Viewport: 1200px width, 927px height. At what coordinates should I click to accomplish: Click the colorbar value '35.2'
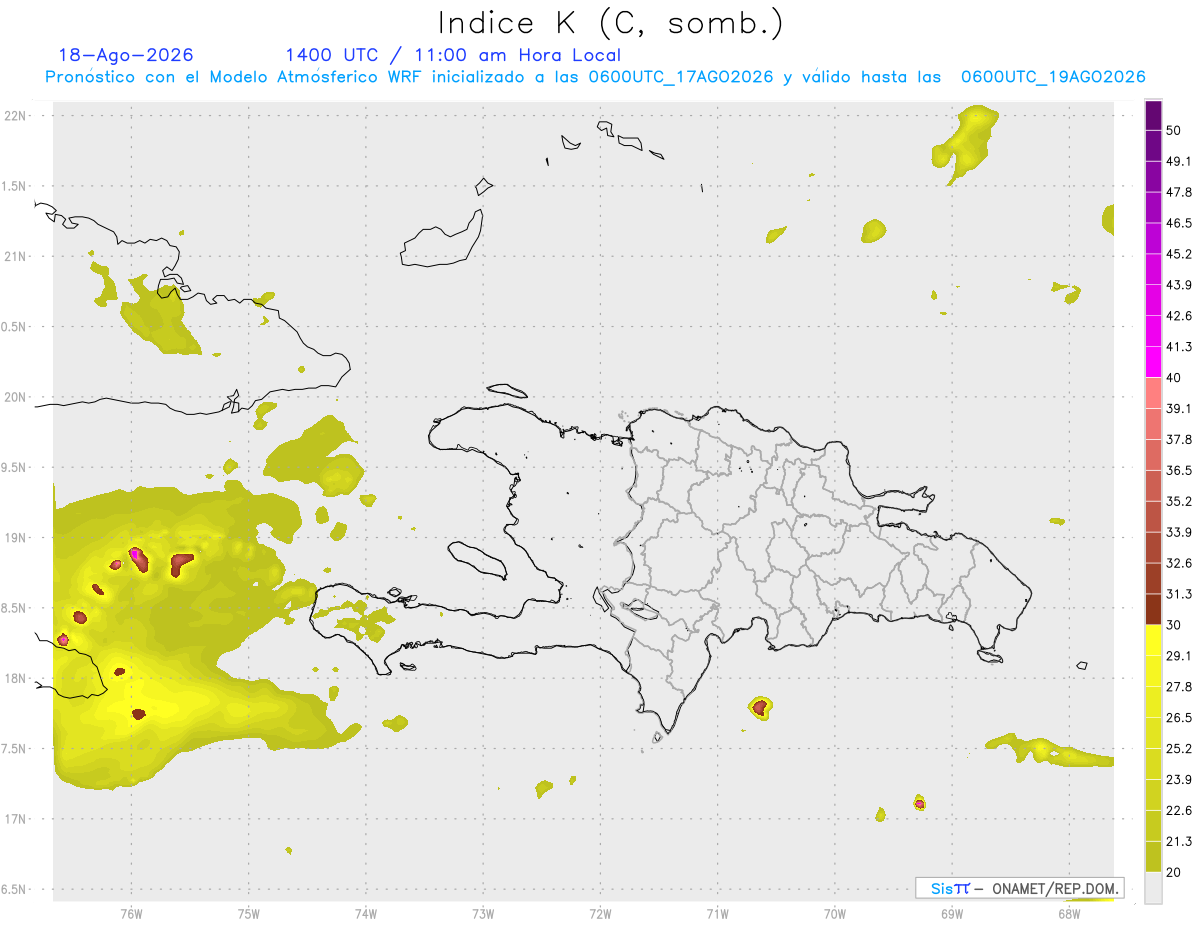pos(1179,501)
